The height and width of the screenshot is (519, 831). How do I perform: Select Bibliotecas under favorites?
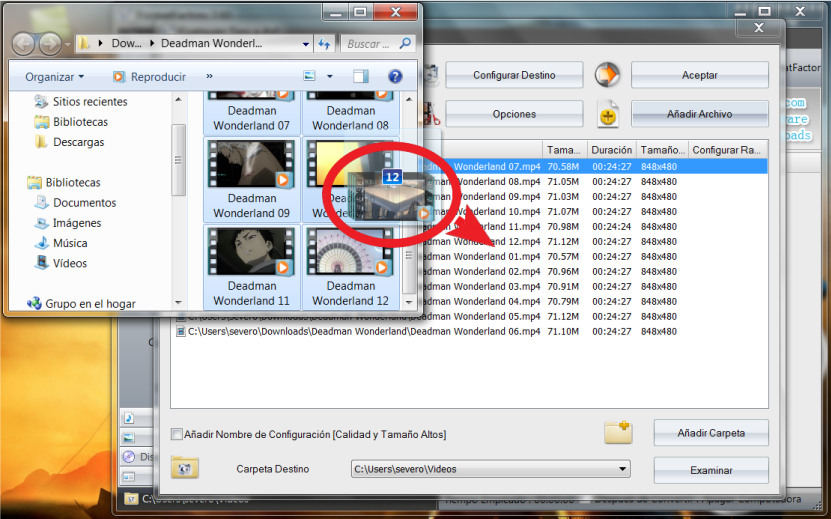71,122
